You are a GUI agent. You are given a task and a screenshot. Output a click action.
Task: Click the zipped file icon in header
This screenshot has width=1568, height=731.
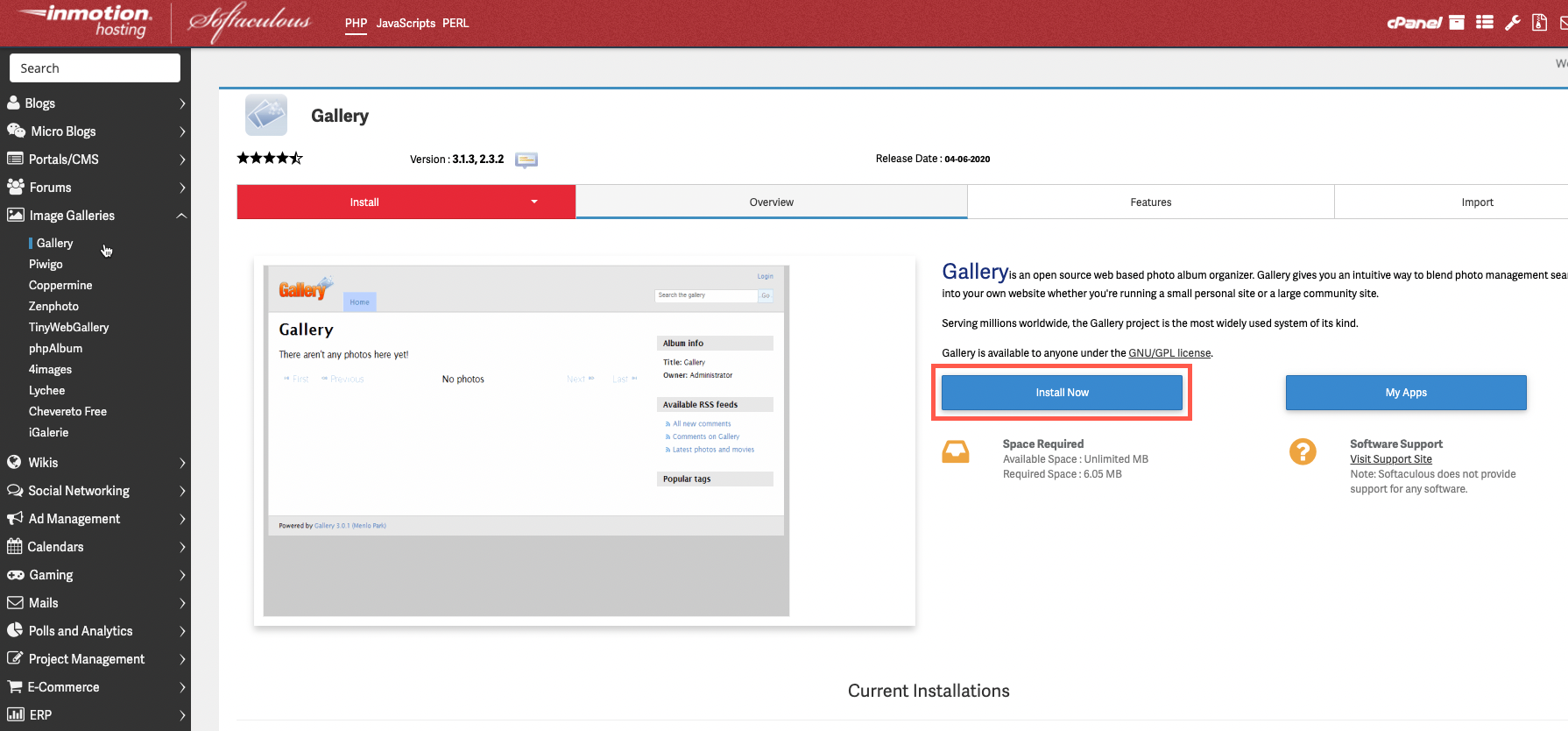(x=1539, y=23)
